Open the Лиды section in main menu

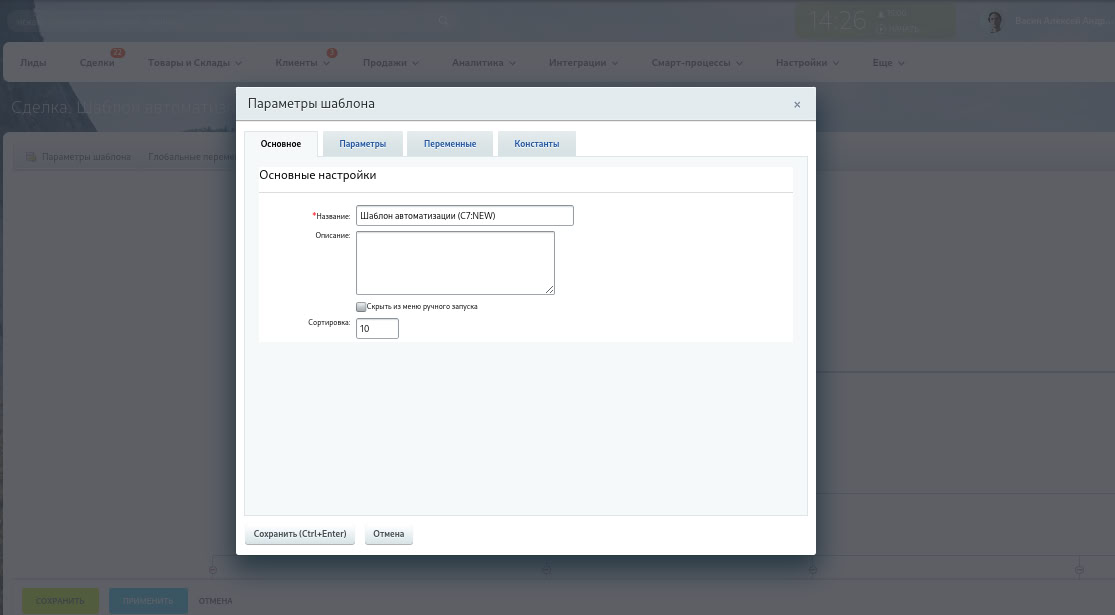(33, 63)
